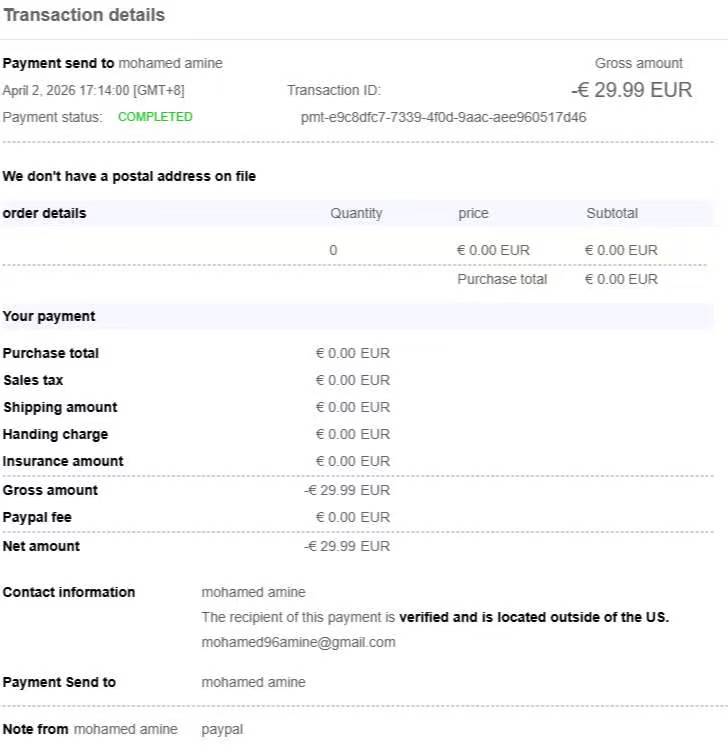Click the Your payment section header
This screenshot has height=752, width=728.
49,316
